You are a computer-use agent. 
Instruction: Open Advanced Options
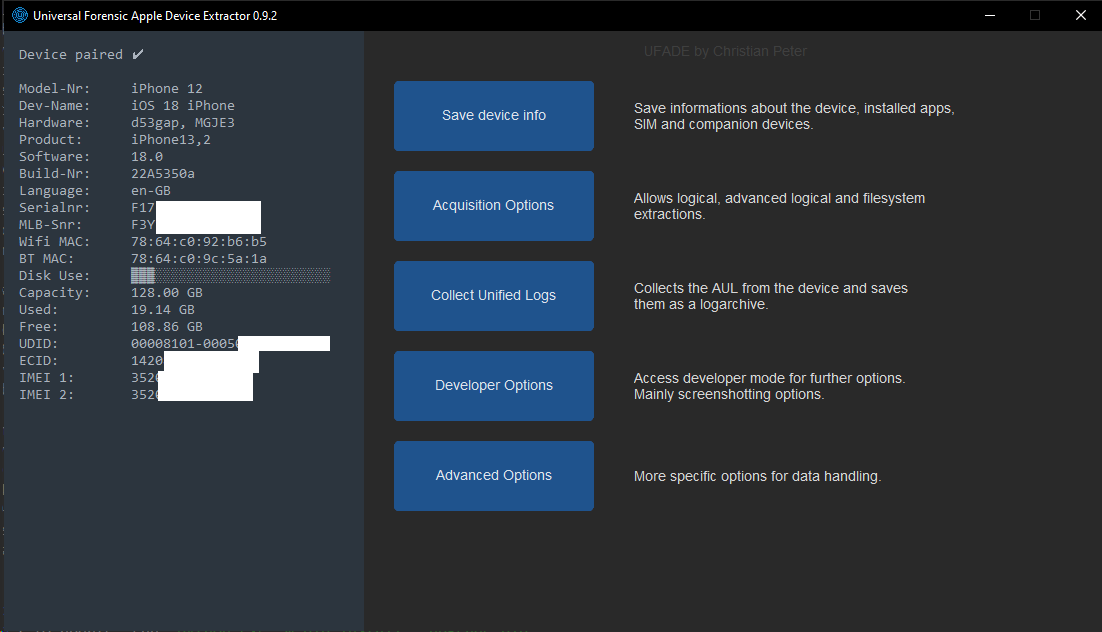pos(493,476)
